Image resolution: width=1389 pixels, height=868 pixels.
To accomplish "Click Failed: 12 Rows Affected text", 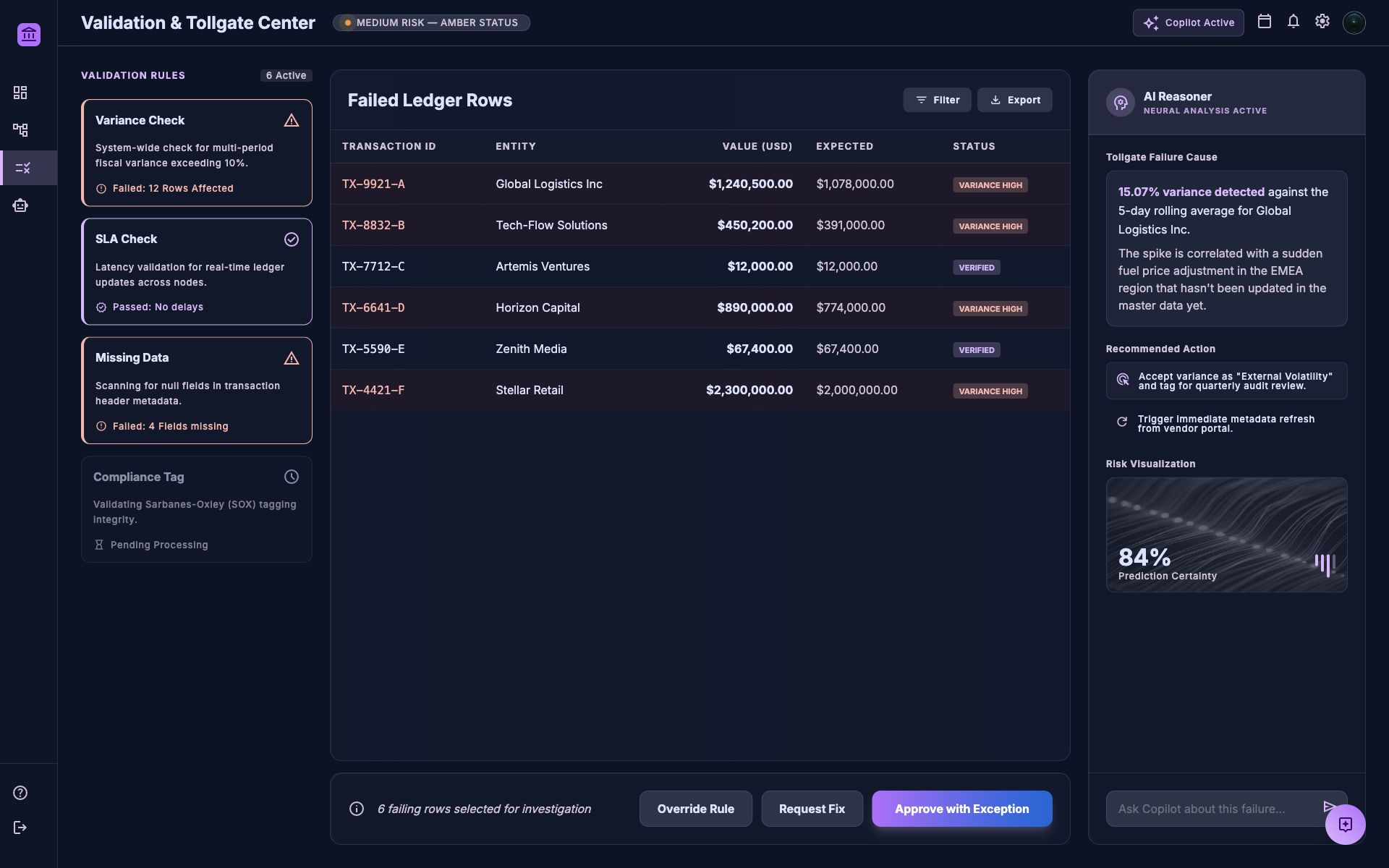I will click(x=173, y=188).
